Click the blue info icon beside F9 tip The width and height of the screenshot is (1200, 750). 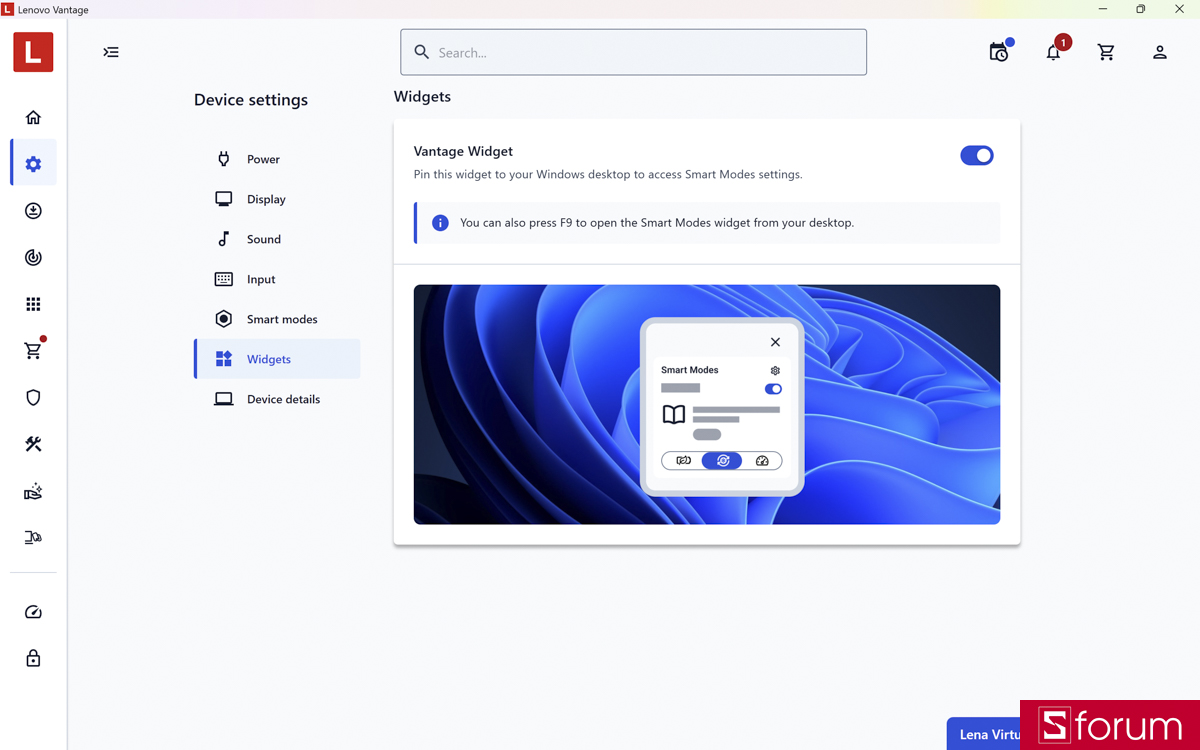pos(440,223)
